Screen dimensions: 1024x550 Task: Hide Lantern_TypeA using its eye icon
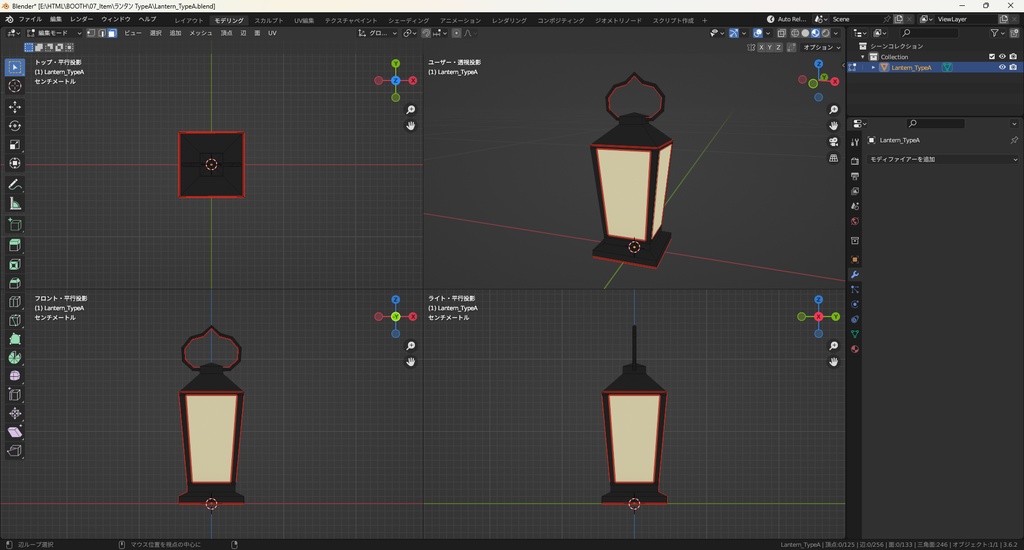point(1002,68)
